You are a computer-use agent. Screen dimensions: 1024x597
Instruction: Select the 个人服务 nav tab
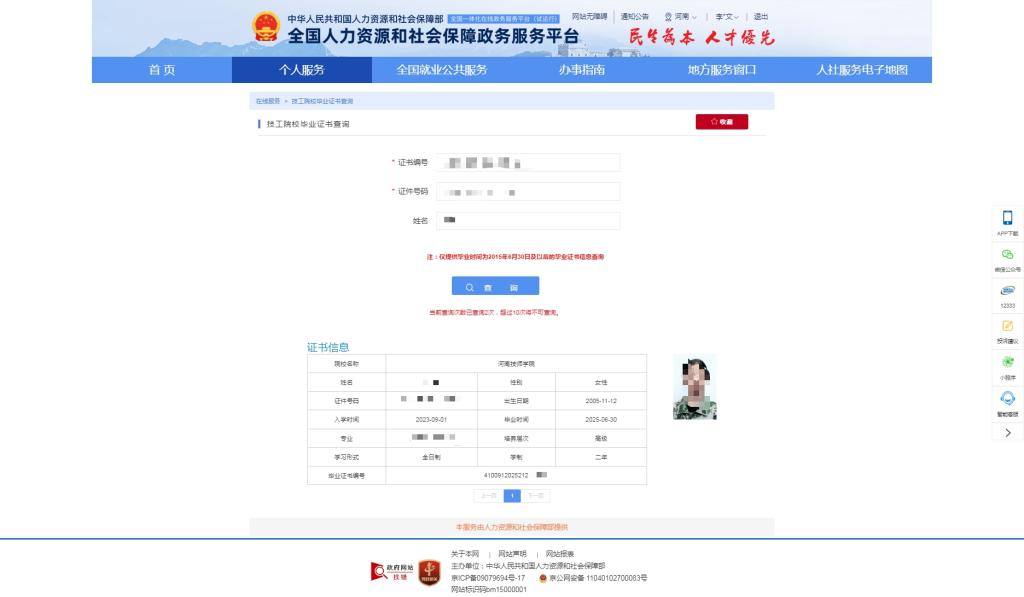click(302, 70)
